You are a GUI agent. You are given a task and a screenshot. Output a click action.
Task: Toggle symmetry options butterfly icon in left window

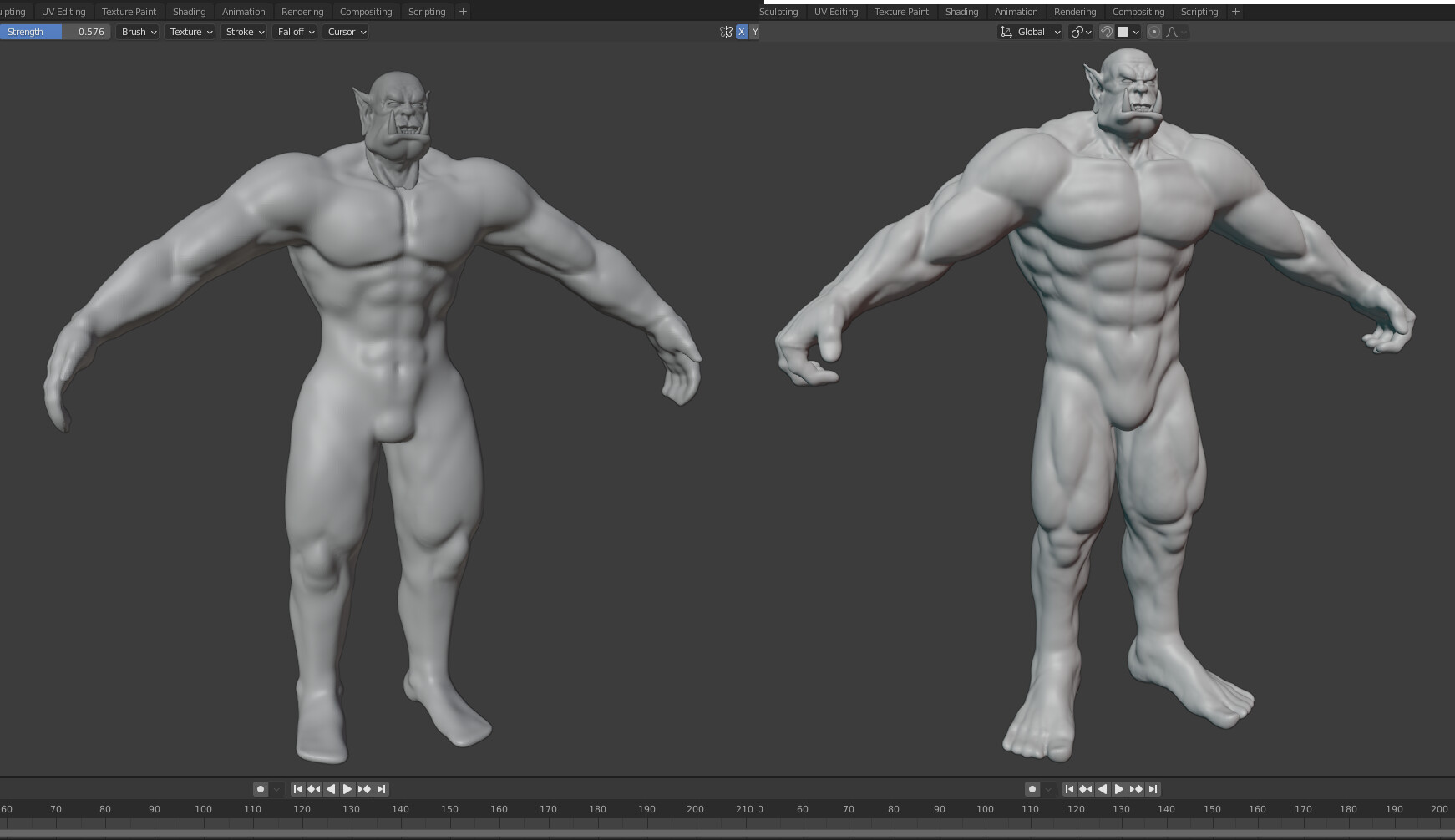point(726,32)
